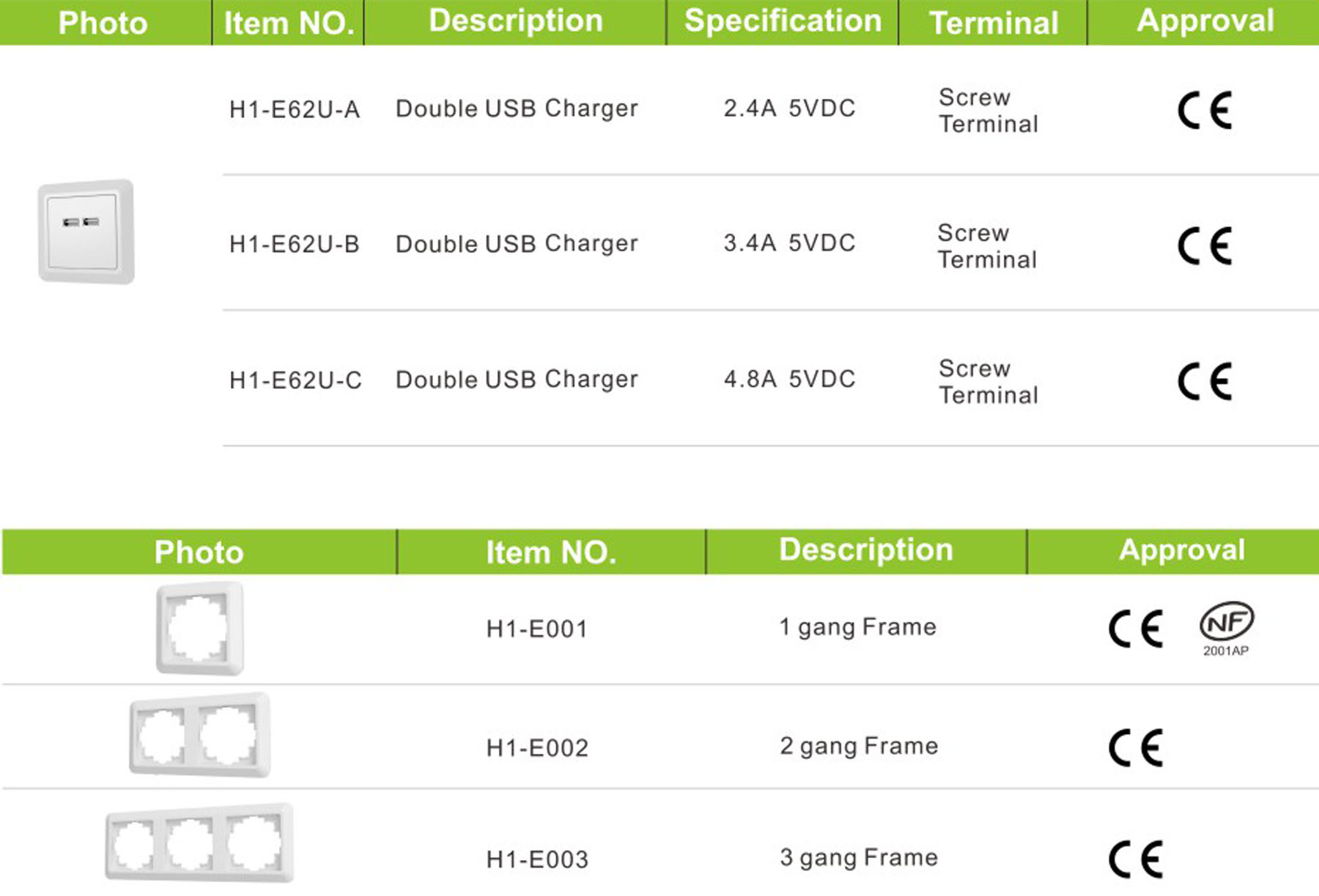1319x896 pixels.
Task: Click the 3 gang Frame description
Action: [859, 858]
